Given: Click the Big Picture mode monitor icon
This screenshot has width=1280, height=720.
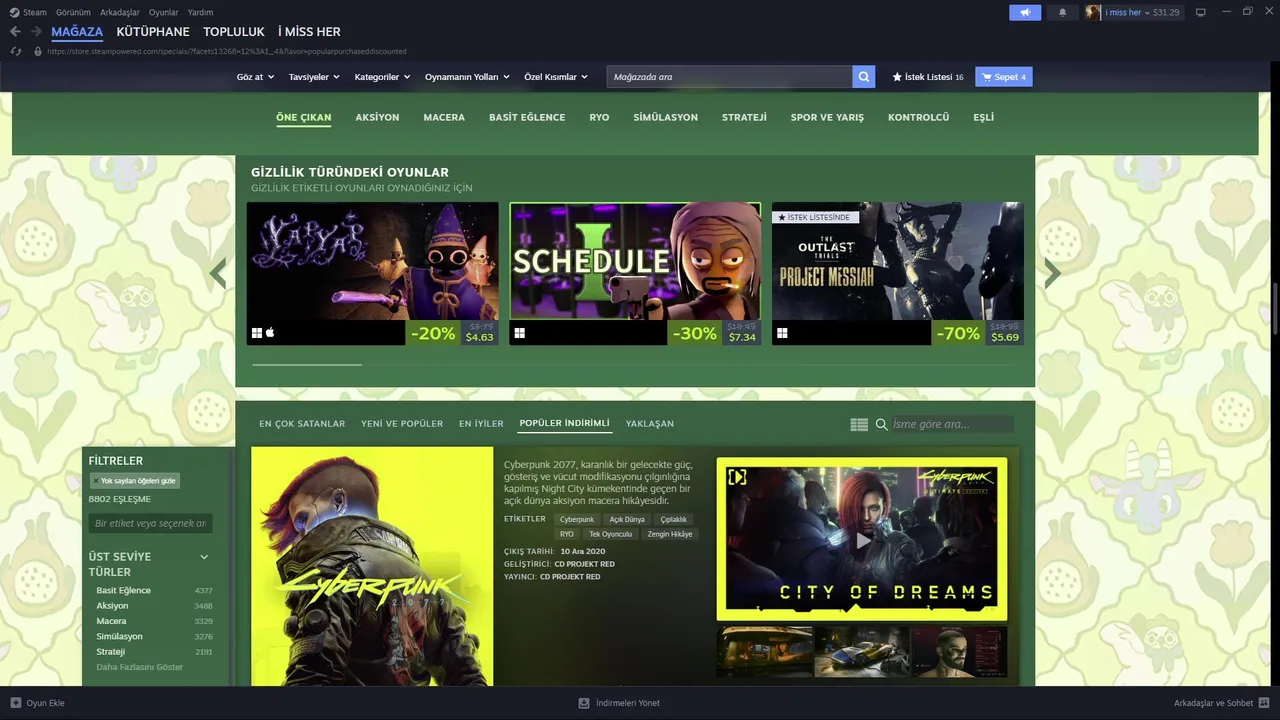Looking at the screenshot, I should point(1201,12).
